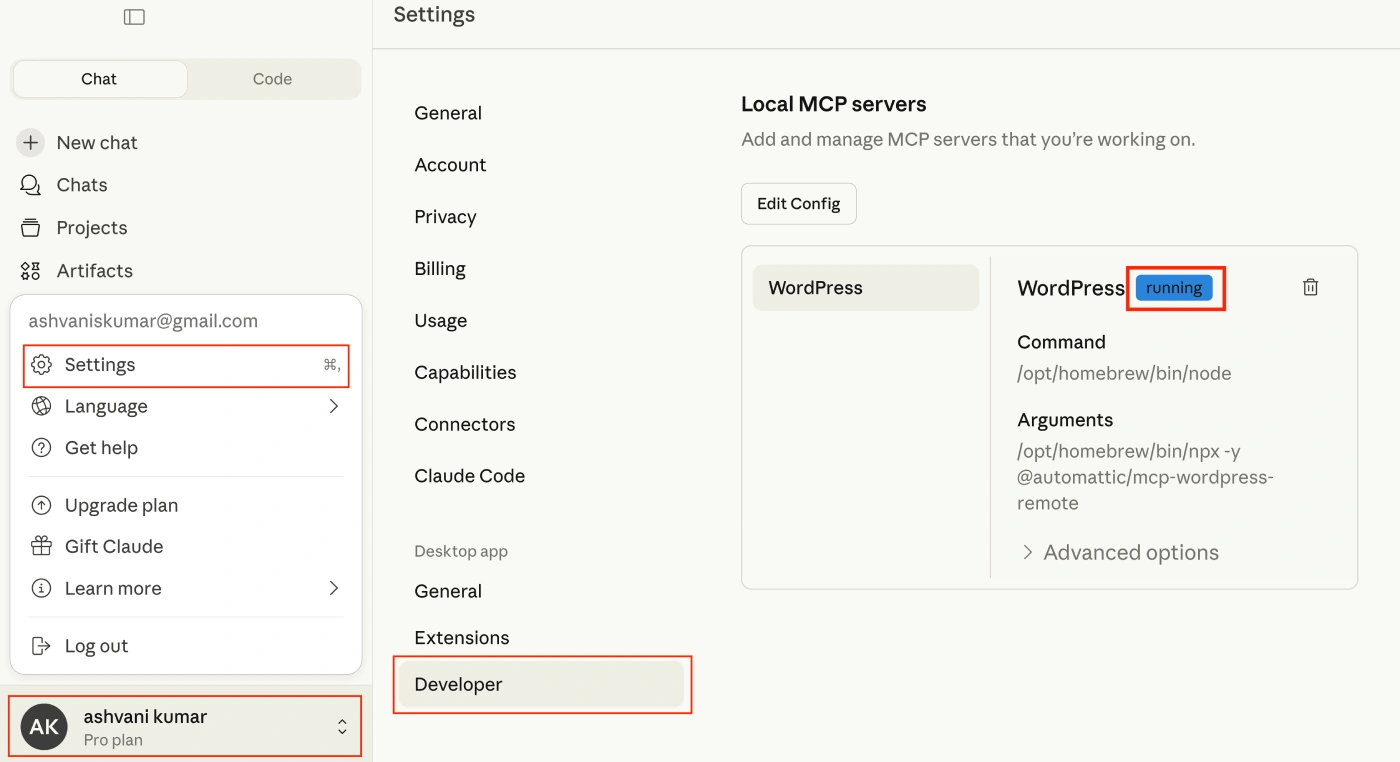This screenshot has width=1400, height=762.
Task: Open Capabilities settings section
Action: [x=465, y=373]
